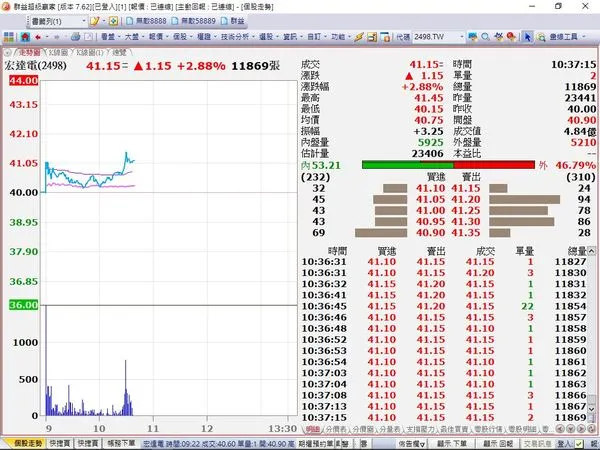
Task: Click the first 快捷買 button
Action: pos(60,444)
